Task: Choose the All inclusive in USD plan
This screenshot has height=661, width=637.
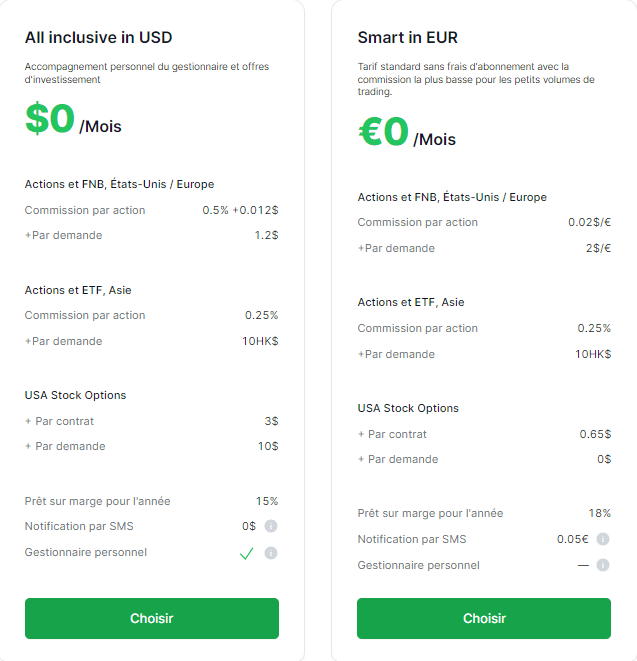Action: click(x=151, y=618)
